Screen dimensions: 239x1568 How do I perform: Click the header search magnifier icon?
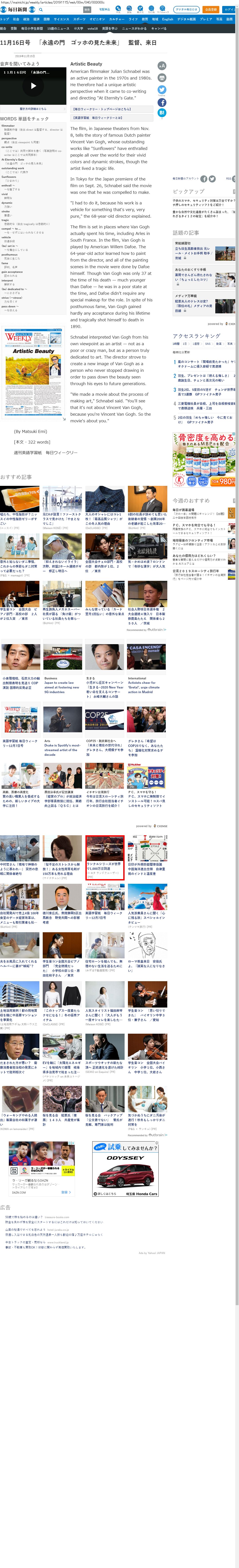tap(41, 10)
